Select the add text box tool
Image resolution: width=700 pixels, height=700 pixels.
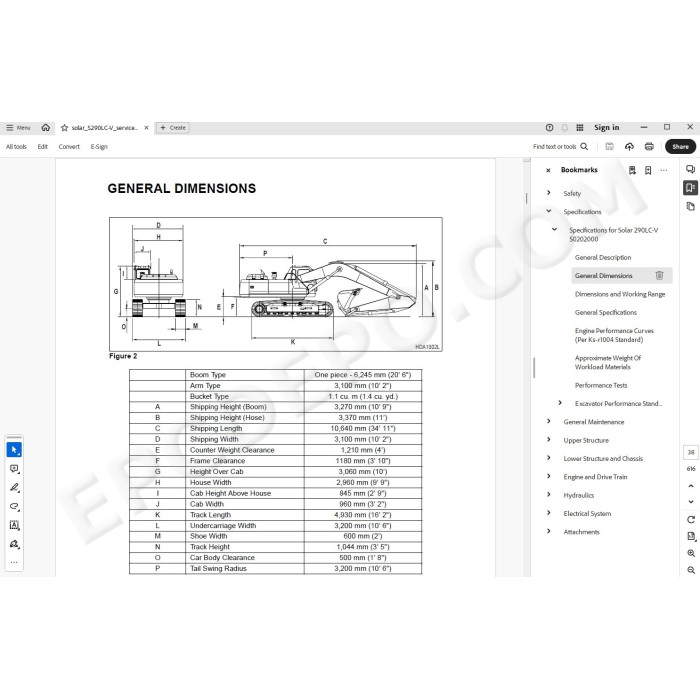click(14, 525)
